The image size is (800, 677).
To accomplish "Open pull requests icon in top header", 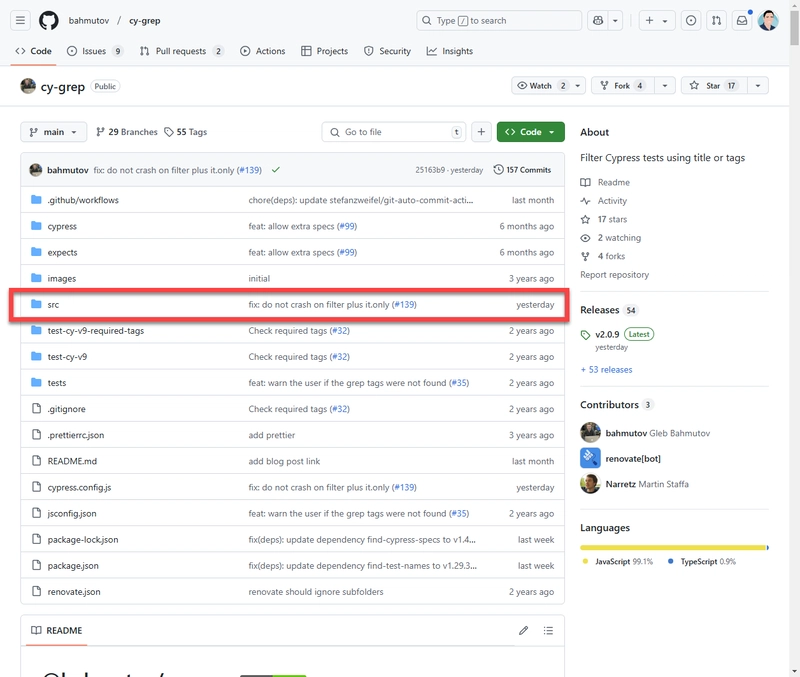I will [716, 20].
